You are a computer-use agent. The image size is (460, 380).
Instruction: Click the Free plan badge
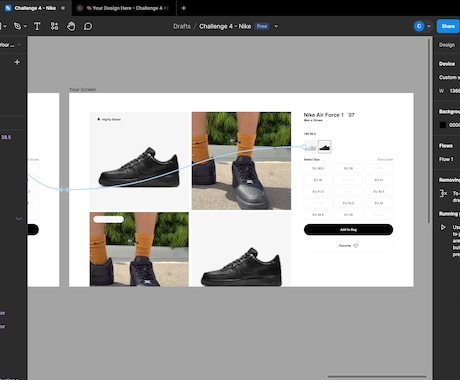click(x=262, y=26)
